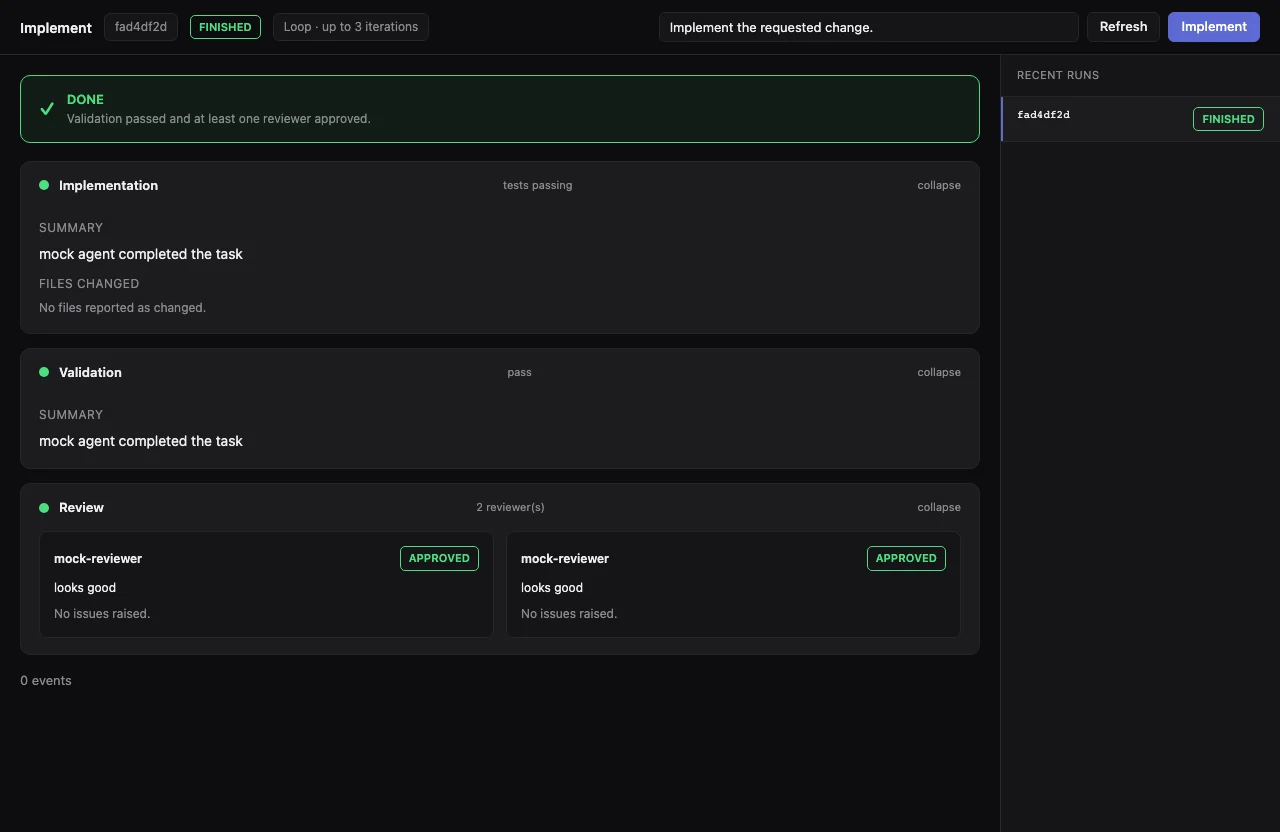Click the fad4df2d run ID chip in header
The image size is (1280, 832).
141,27
